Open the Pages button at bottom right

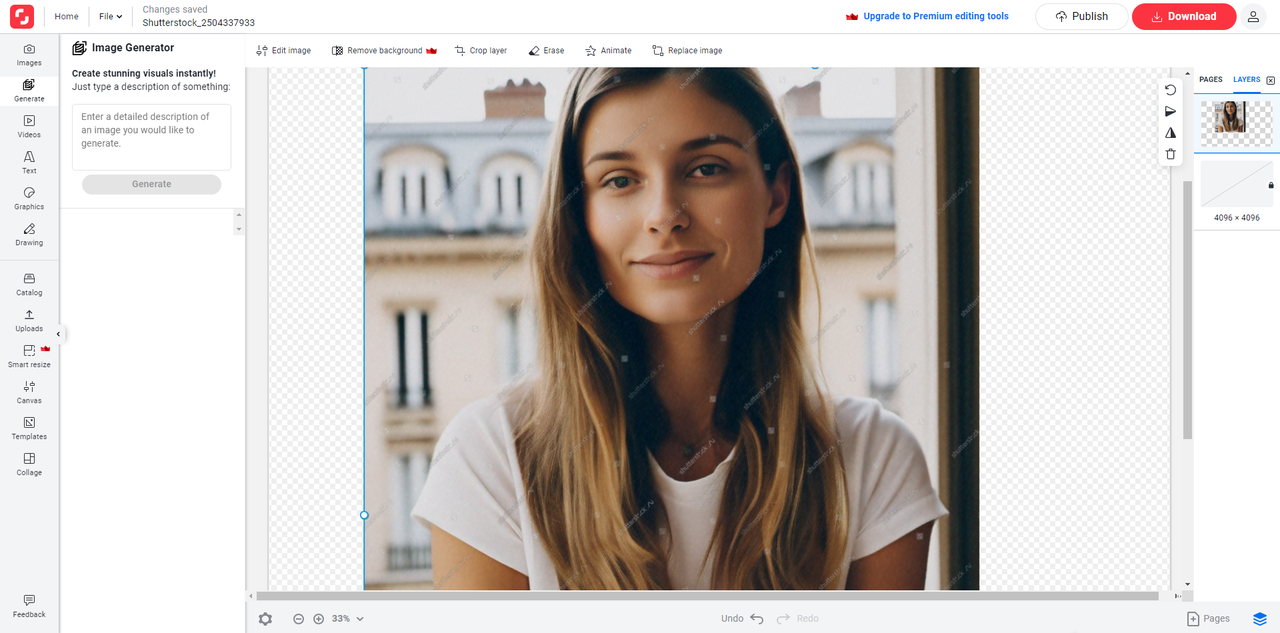click(x=1209, y=619)
